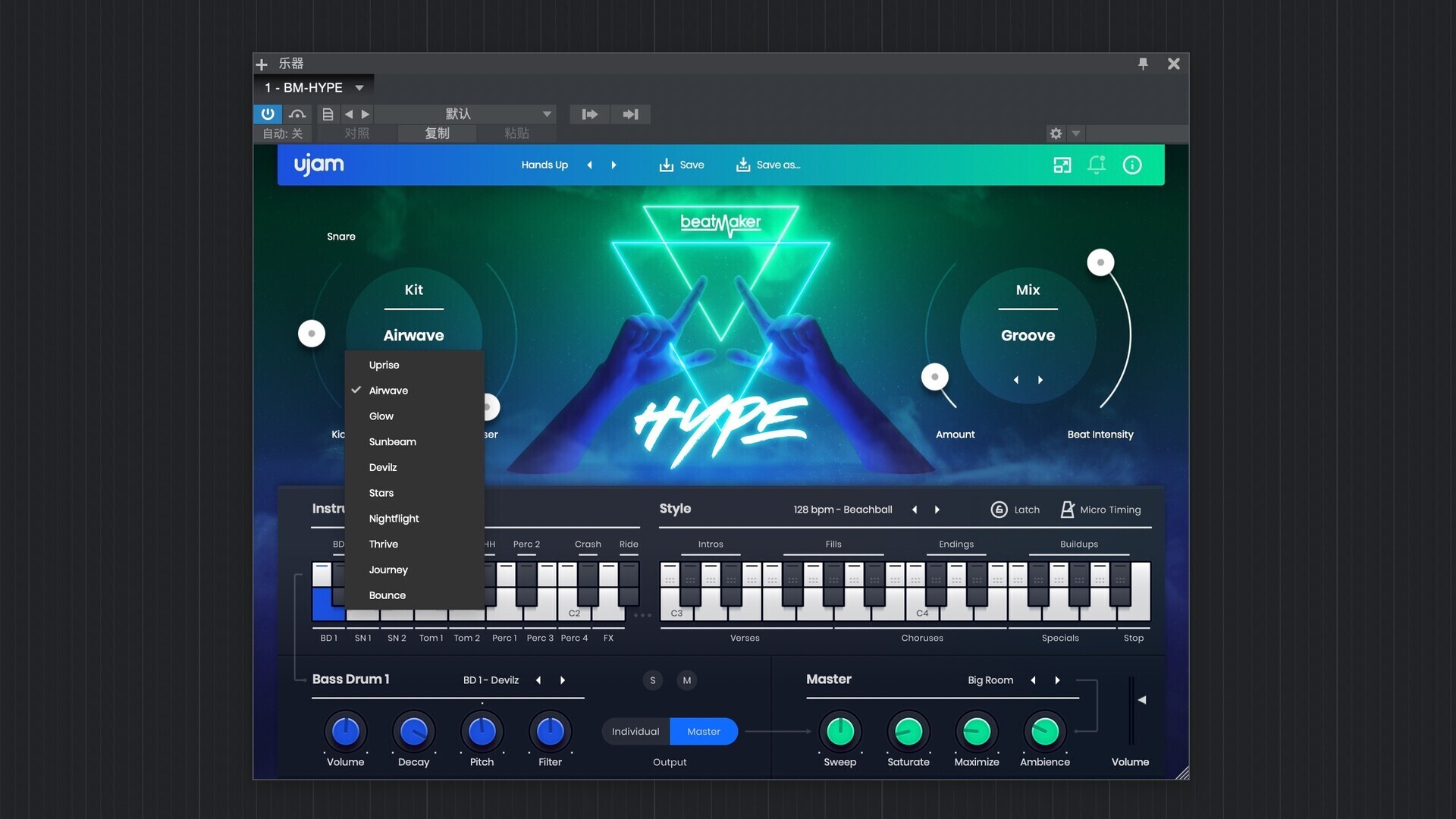Choose Bounce from the kit menu
1456x819 pixels.
pyautogui.click(x=415, y=595)
